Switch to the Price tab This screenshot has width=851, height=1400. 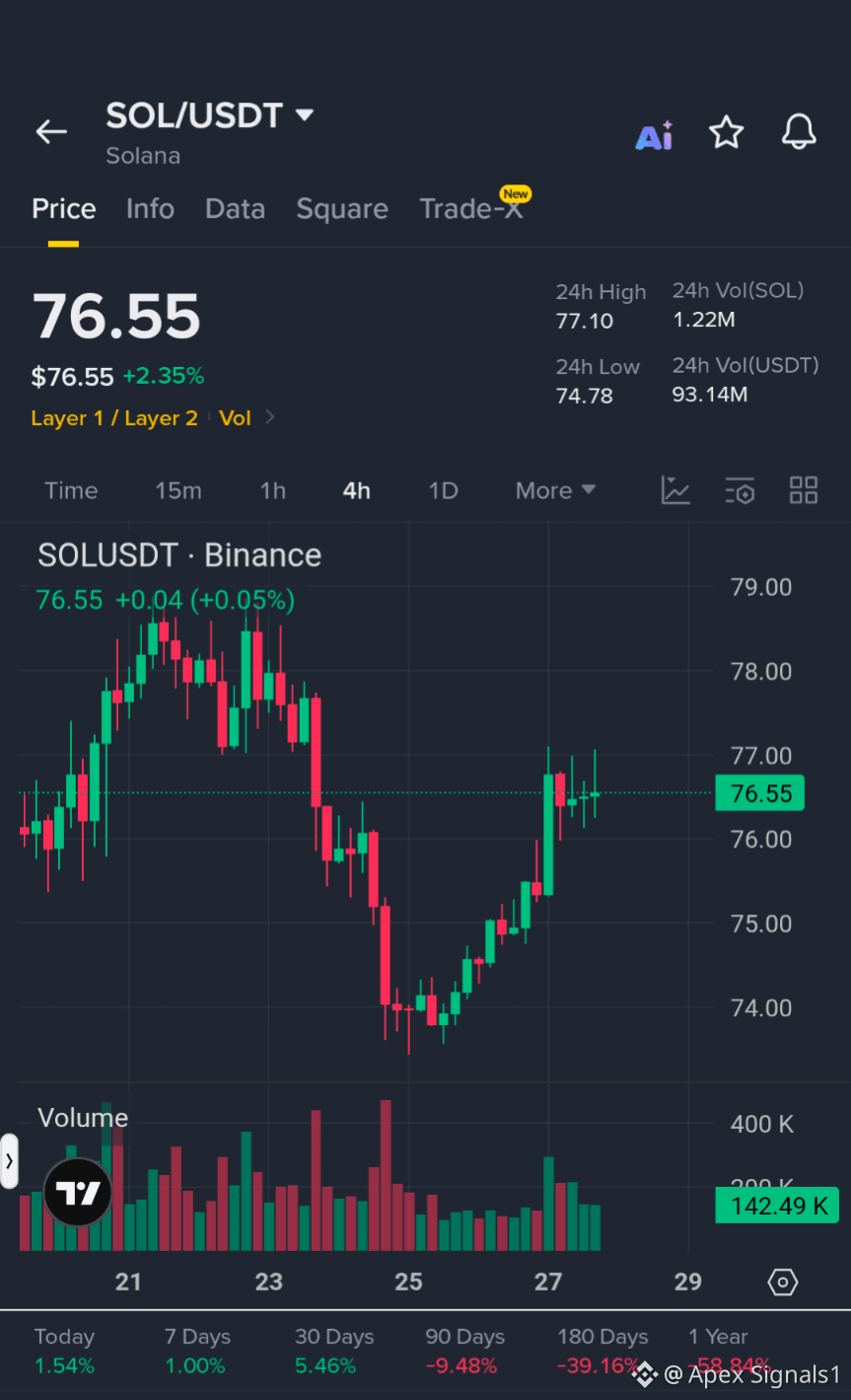tap(64, 209)
